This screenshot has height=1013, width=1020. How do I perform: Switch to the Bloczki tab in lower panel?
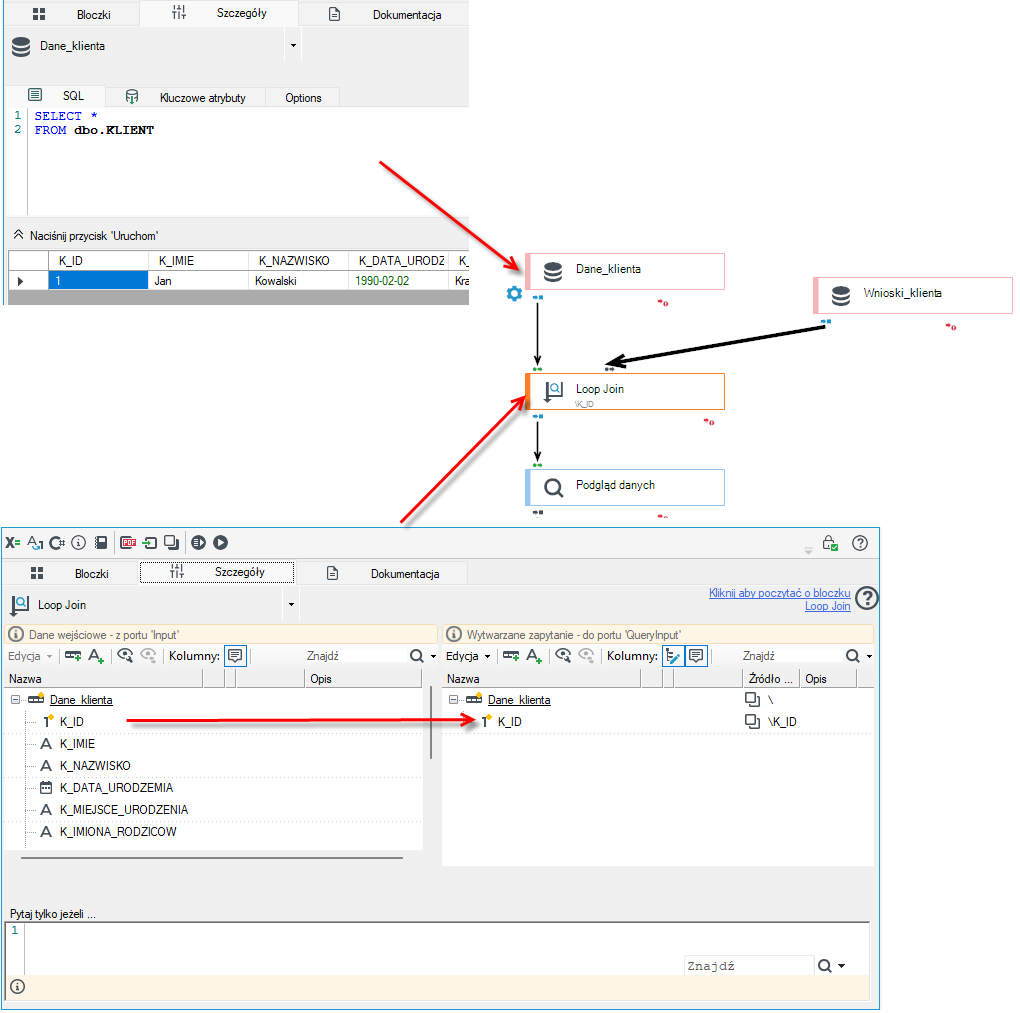[70, 573]
